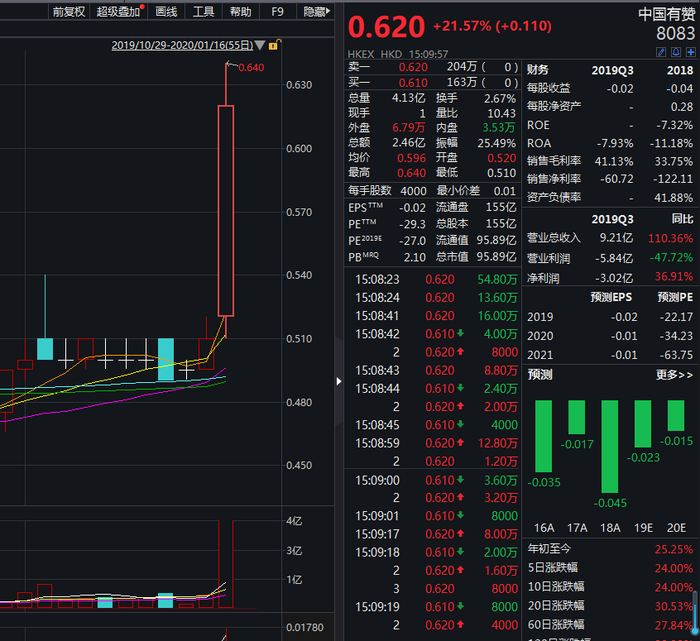The height and width of the screenshot is (641, 700).
Task: Click the stock code 8083
Action: click(675, 34)
